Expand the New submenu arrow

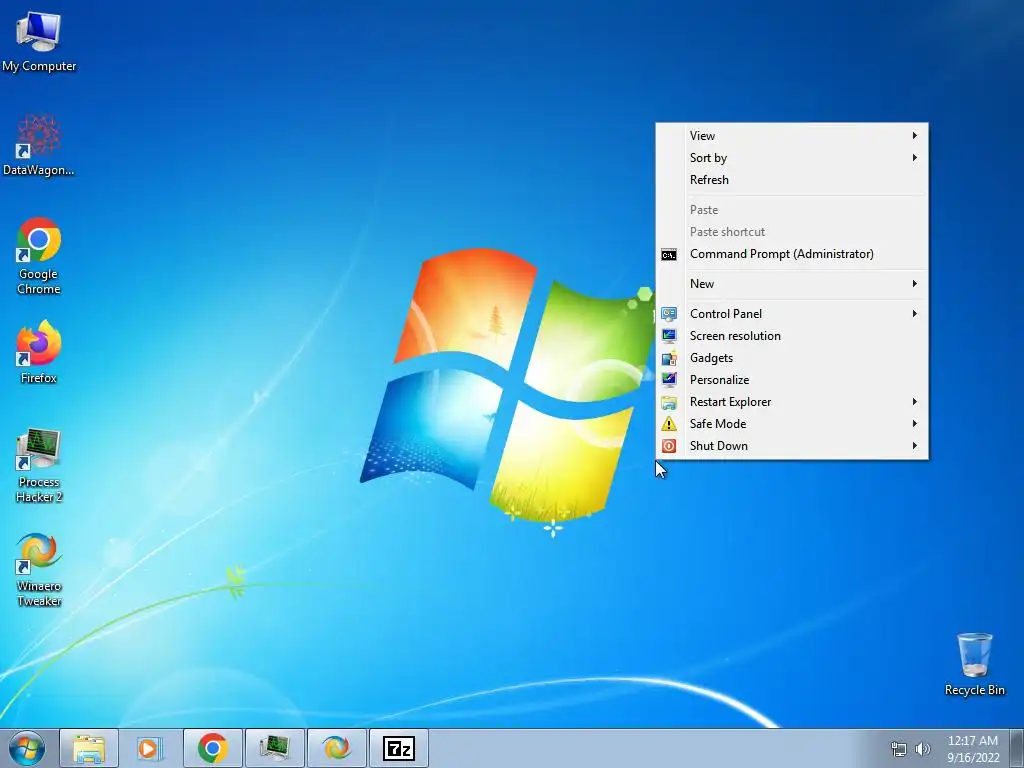(x=914, y=284)
